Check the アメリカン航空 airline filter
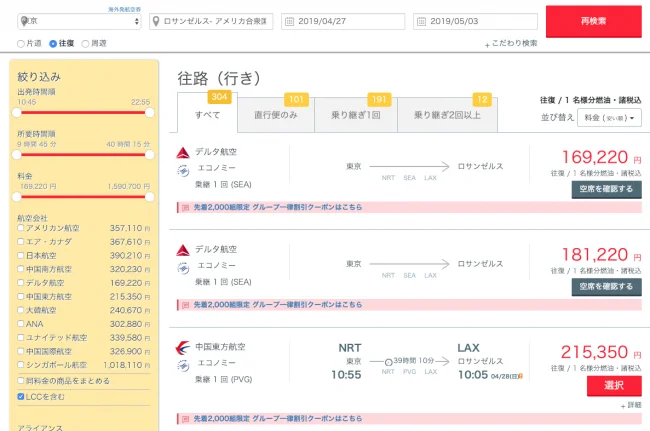The image size is (650, 431). tap(21, 228)
